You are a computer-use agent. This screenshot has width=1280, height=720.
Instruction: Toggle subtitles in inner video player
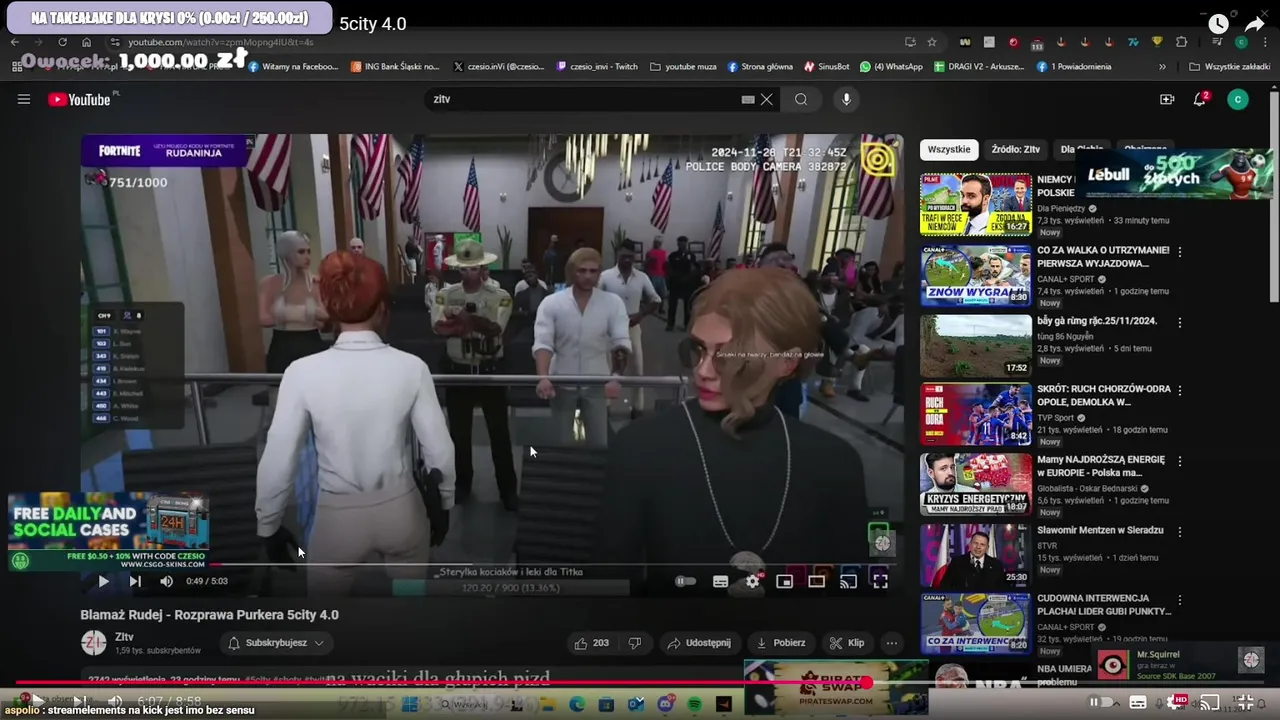(x=720, y=581)
